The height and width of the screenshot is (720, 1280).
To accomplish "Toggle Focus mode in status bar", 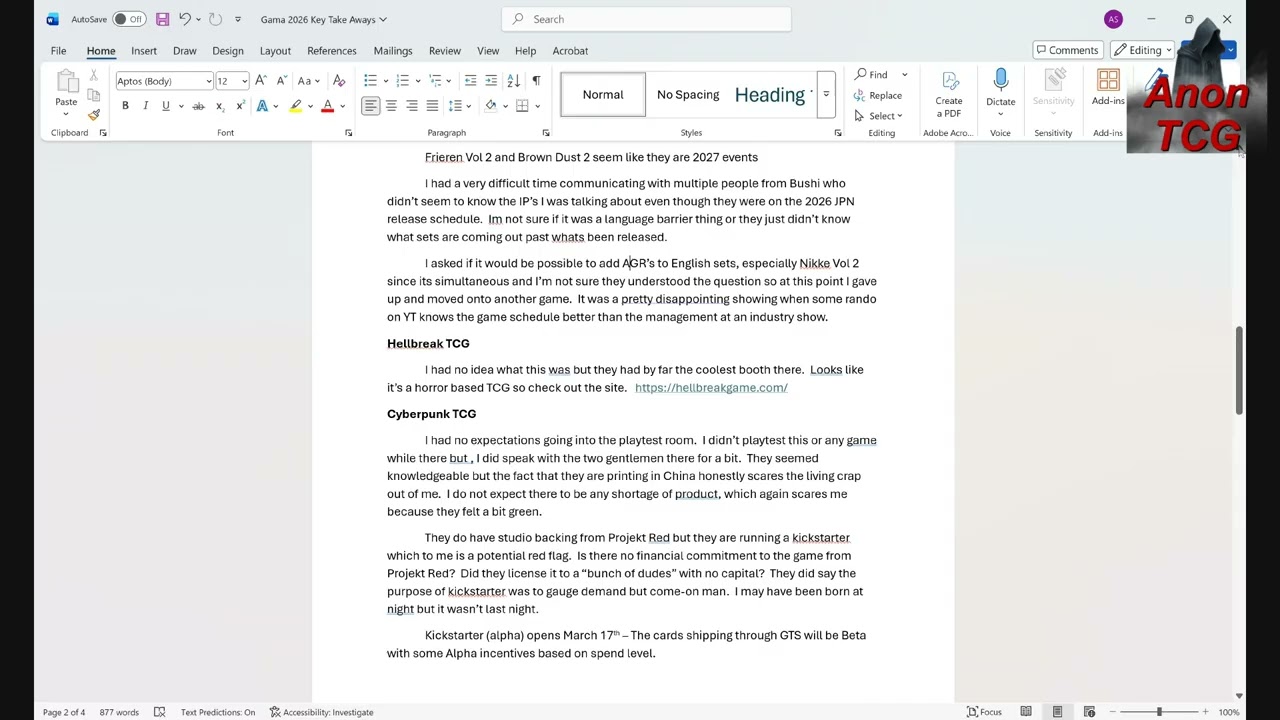I will (x=984, y=712).
